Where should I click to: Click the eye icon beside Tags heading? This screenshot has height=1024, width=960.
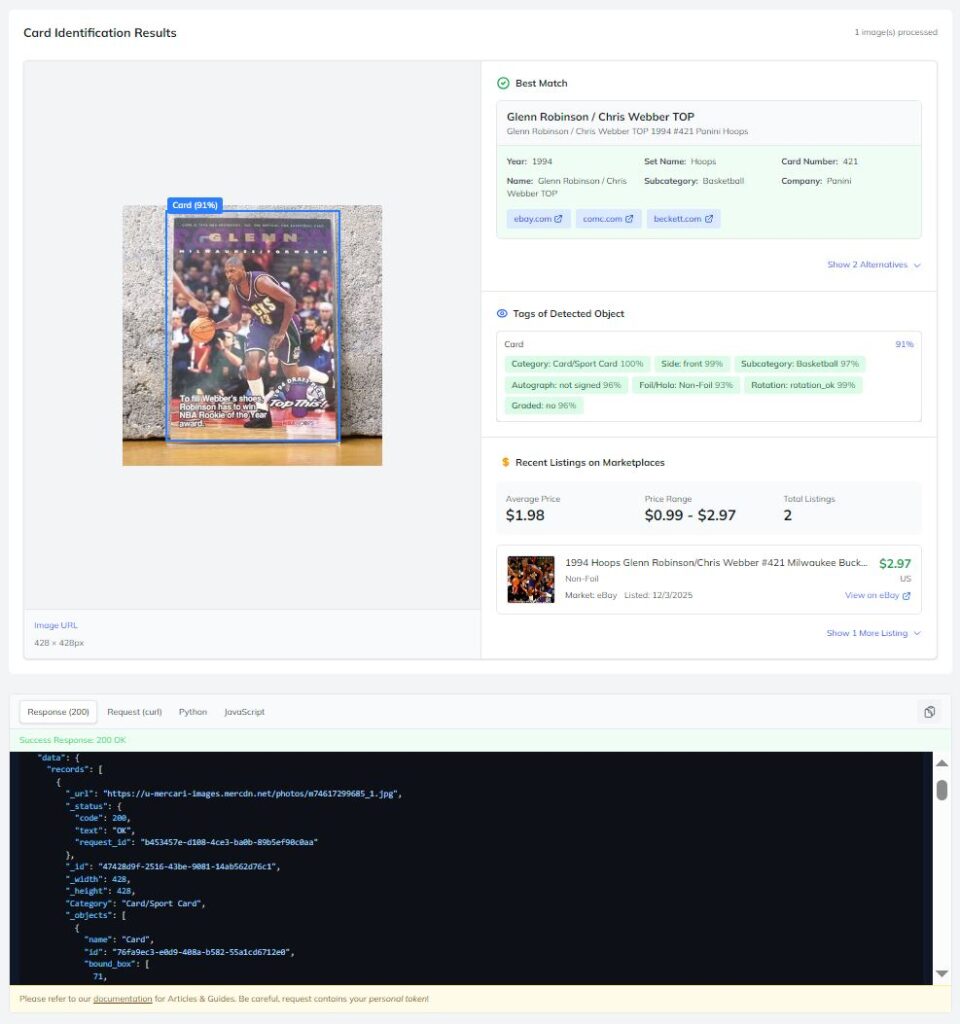(503, 314)
